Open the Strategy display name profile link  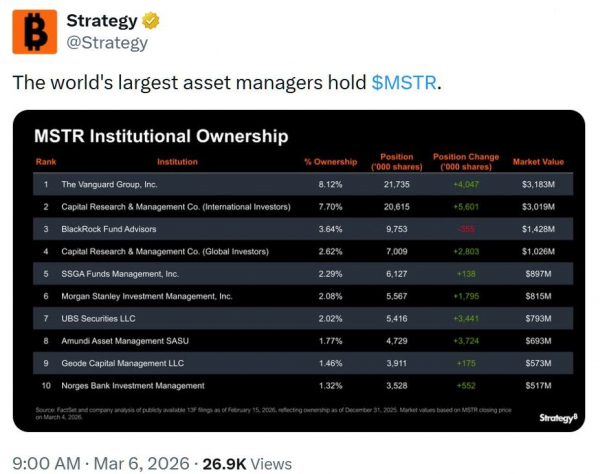[x=101, y=20]
